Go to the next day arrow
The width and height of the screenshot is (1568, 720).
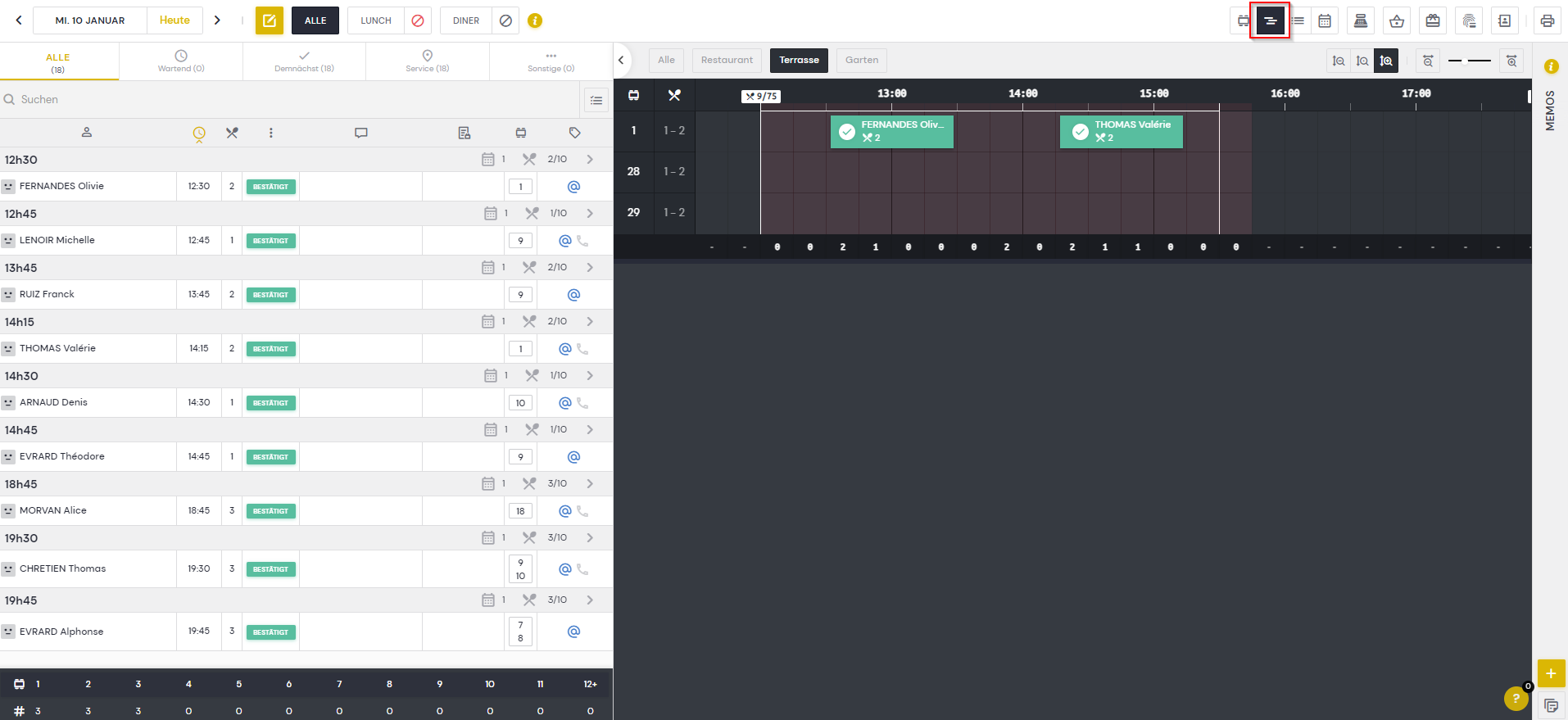click(x=217, y=20)
